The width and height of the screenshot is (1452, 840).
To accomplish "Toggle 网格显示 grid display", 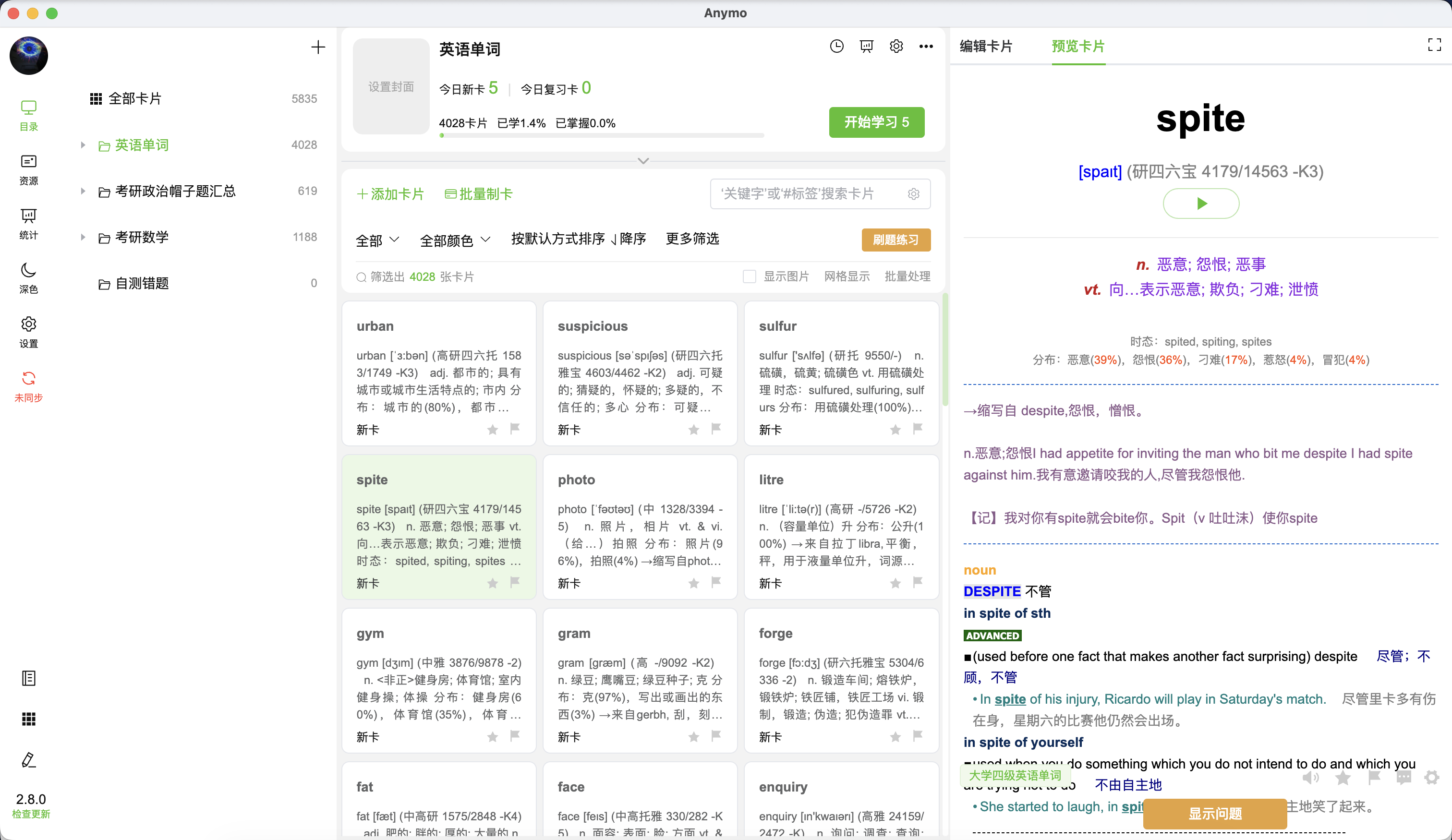I will coord(847,276).
